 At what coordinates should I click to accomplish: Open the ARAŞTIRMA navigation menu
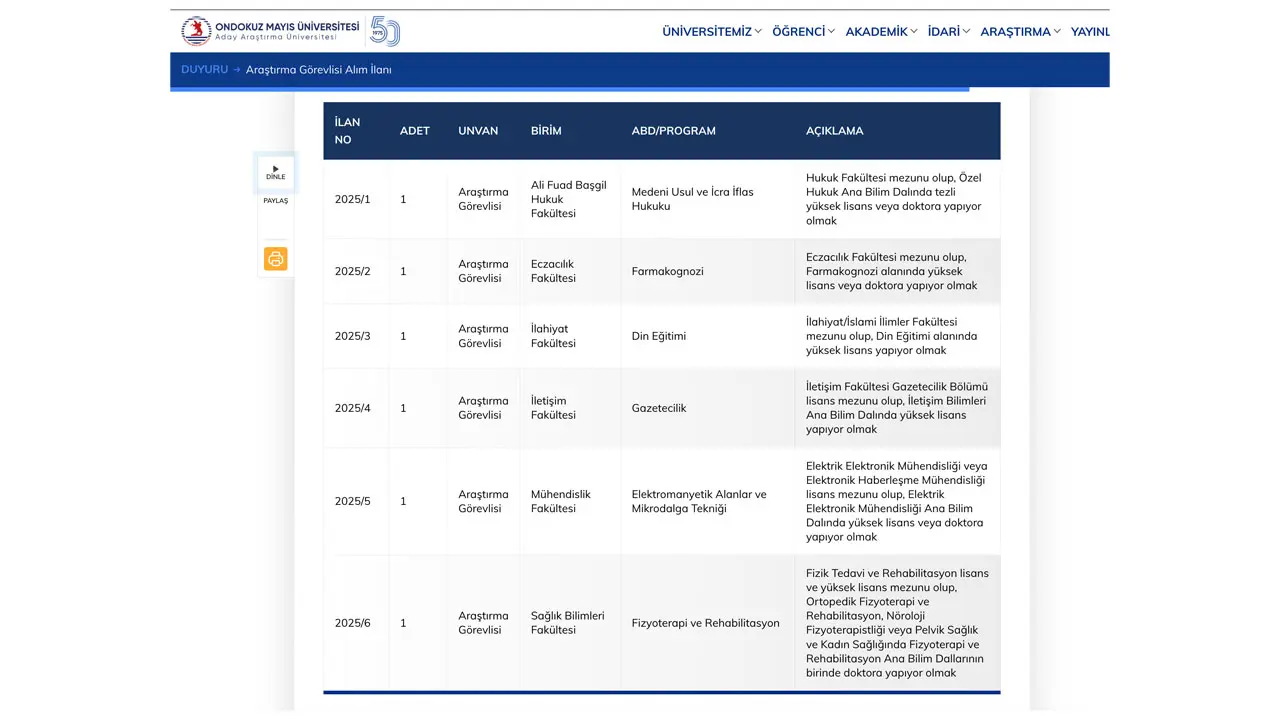1020,32
